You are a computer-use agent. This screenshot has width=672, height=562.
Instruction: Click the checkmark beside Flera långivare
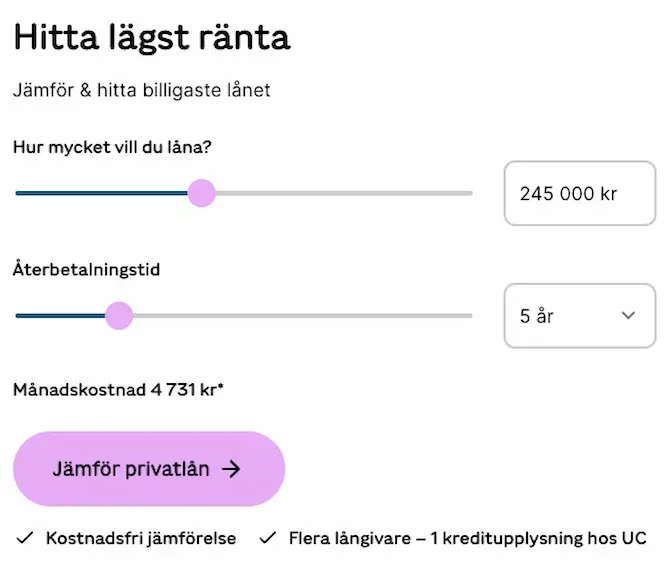pyautogui.click(x=268, y=538)
